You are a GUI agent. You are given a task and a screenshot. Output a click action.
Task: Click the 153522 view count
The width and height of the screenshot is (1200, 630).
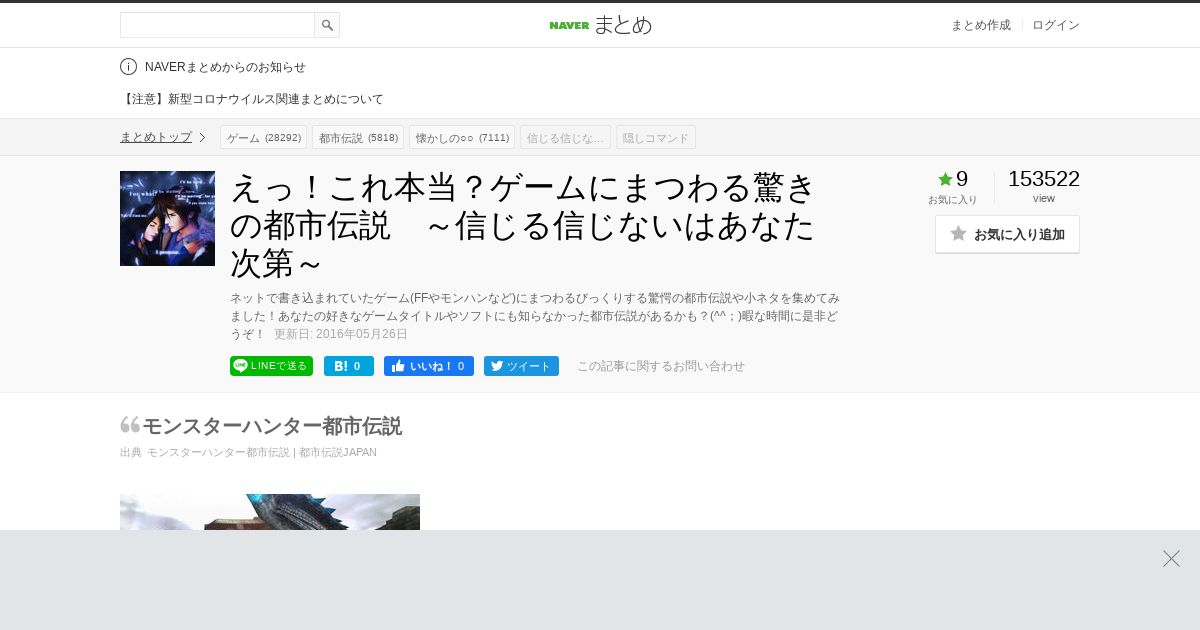coord(1044,179)
